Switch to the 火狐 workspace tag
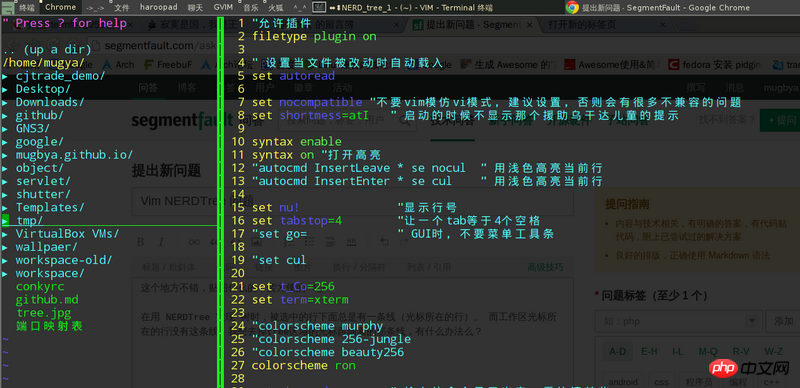Screen dimensions: 800x388 tap(276, 7)
